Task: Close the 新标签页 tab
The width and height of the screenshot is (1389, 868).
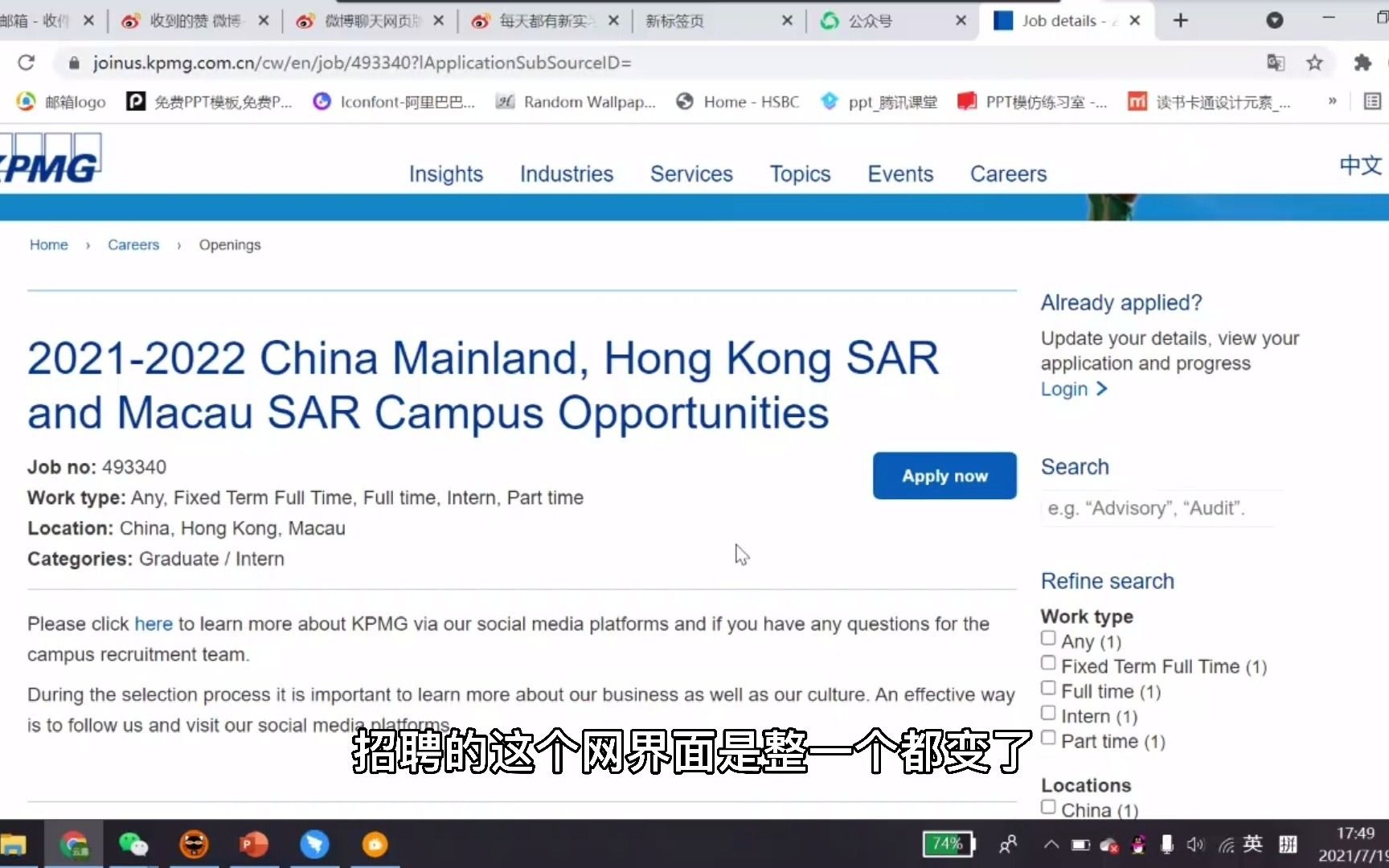Action: click(787, 21)
